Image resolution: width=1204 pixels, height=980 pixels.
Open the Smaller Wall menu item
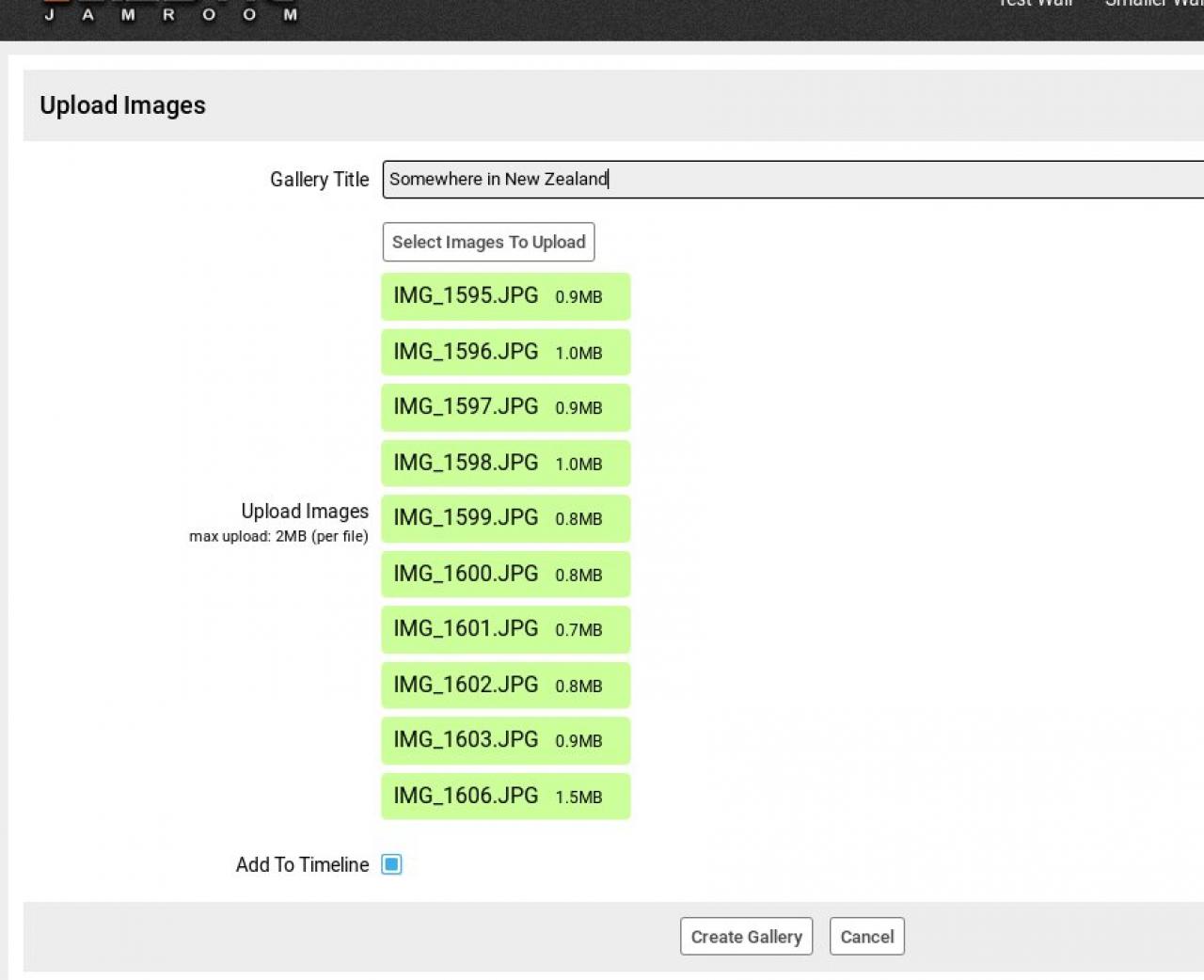click(1153, 4)
